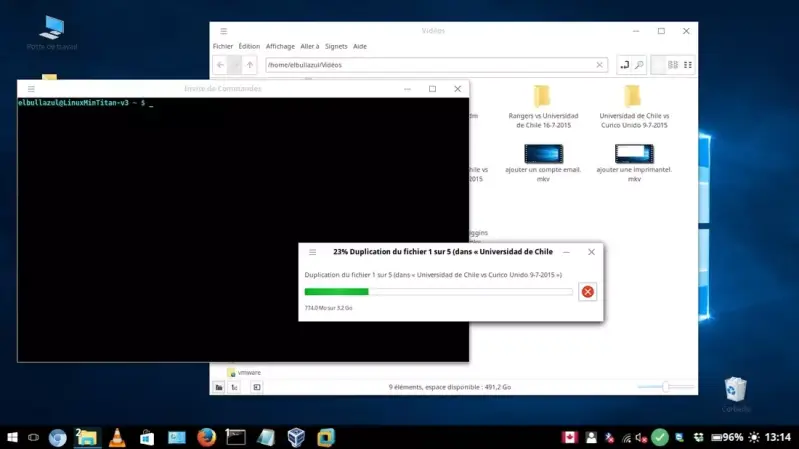Hide the file manager sidebar
Image resolution: width=799 pixels, height=449 pixels.
[257, 387]
